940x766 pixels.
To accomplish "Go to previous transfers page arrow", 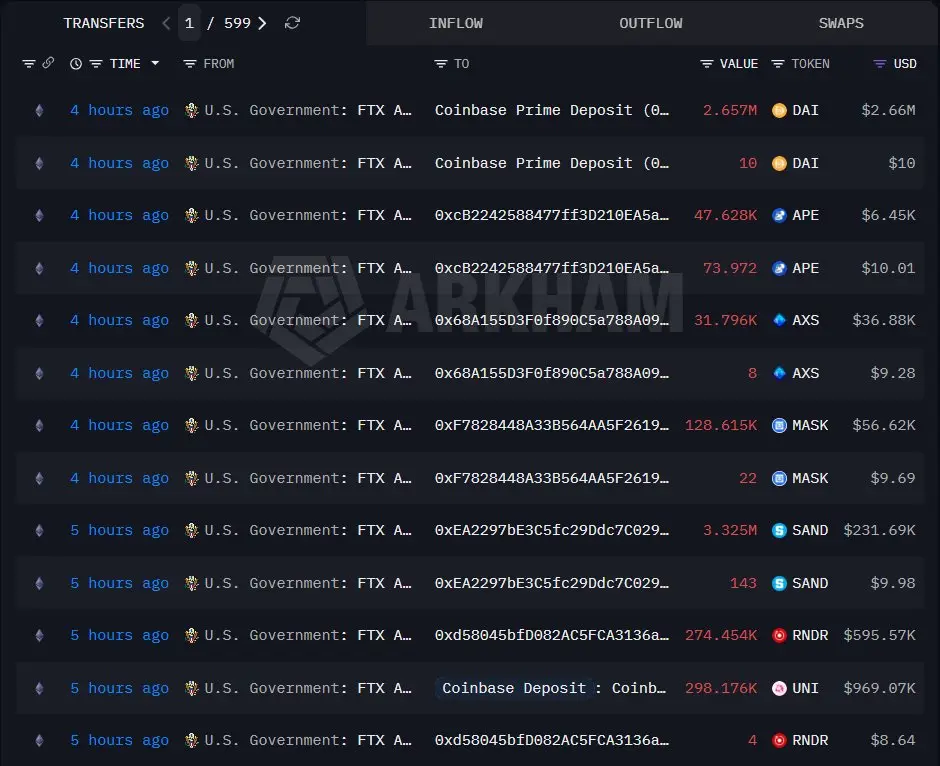I will [166, 23].
